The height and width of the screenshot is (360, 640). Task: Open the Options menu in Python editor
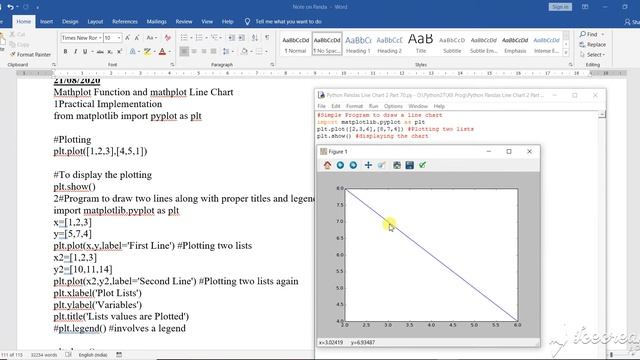(393, 106)
